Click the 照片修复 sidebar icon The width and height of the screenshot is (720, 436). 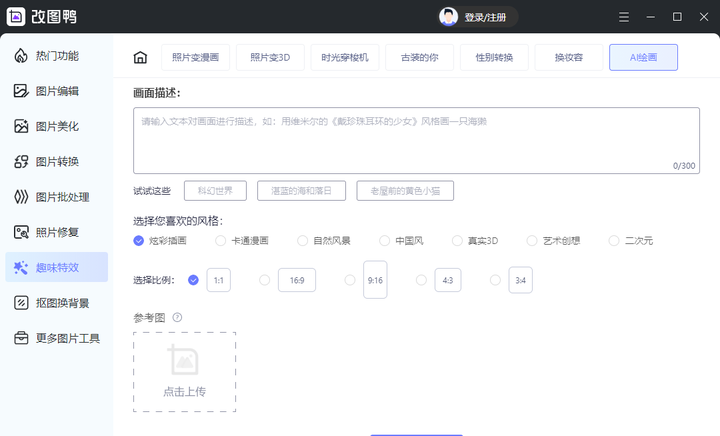pyautogui.click(x=21, y=232)
